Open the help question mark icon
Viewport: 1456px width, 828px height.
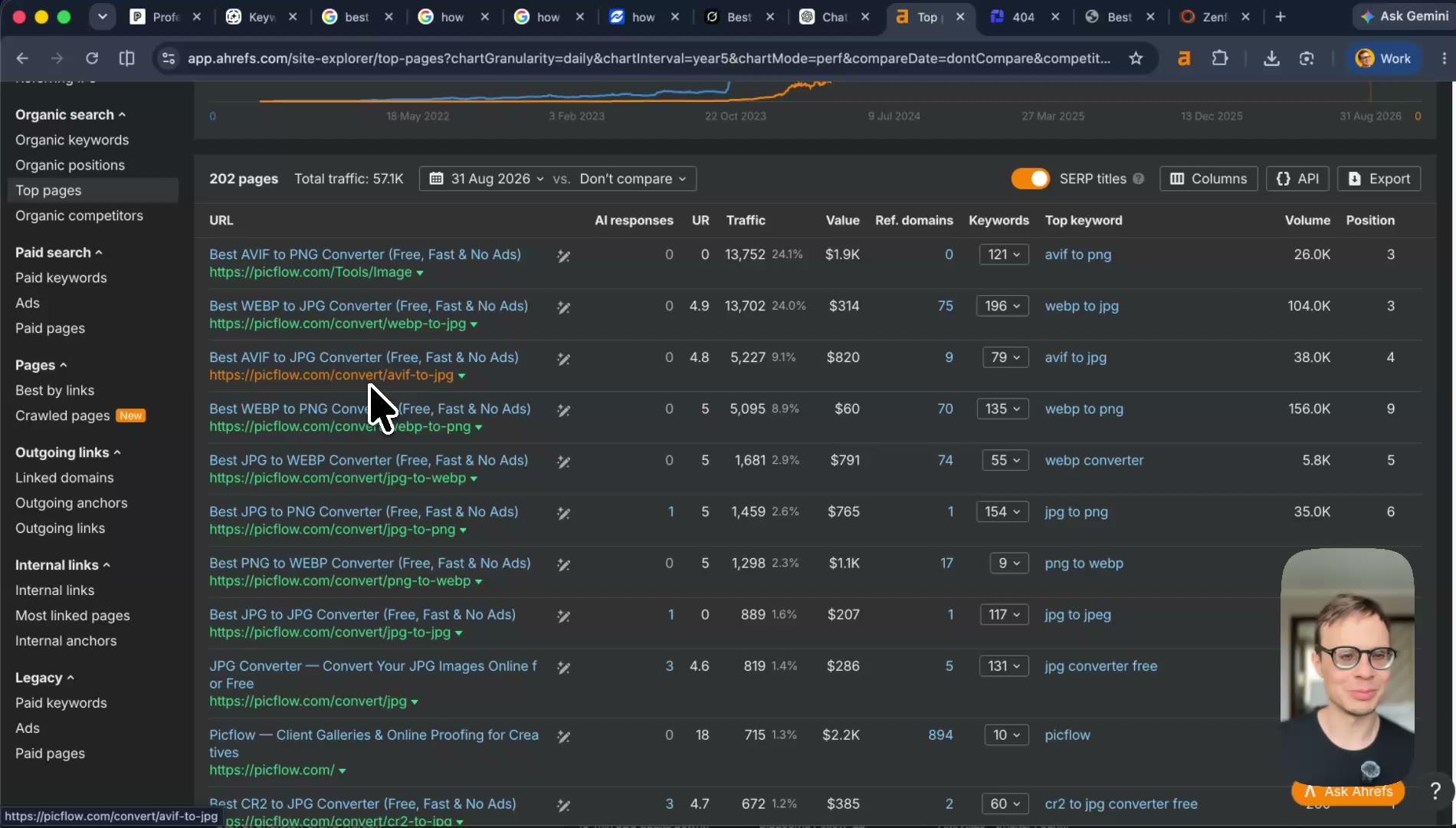click(x=1435, y=790)
